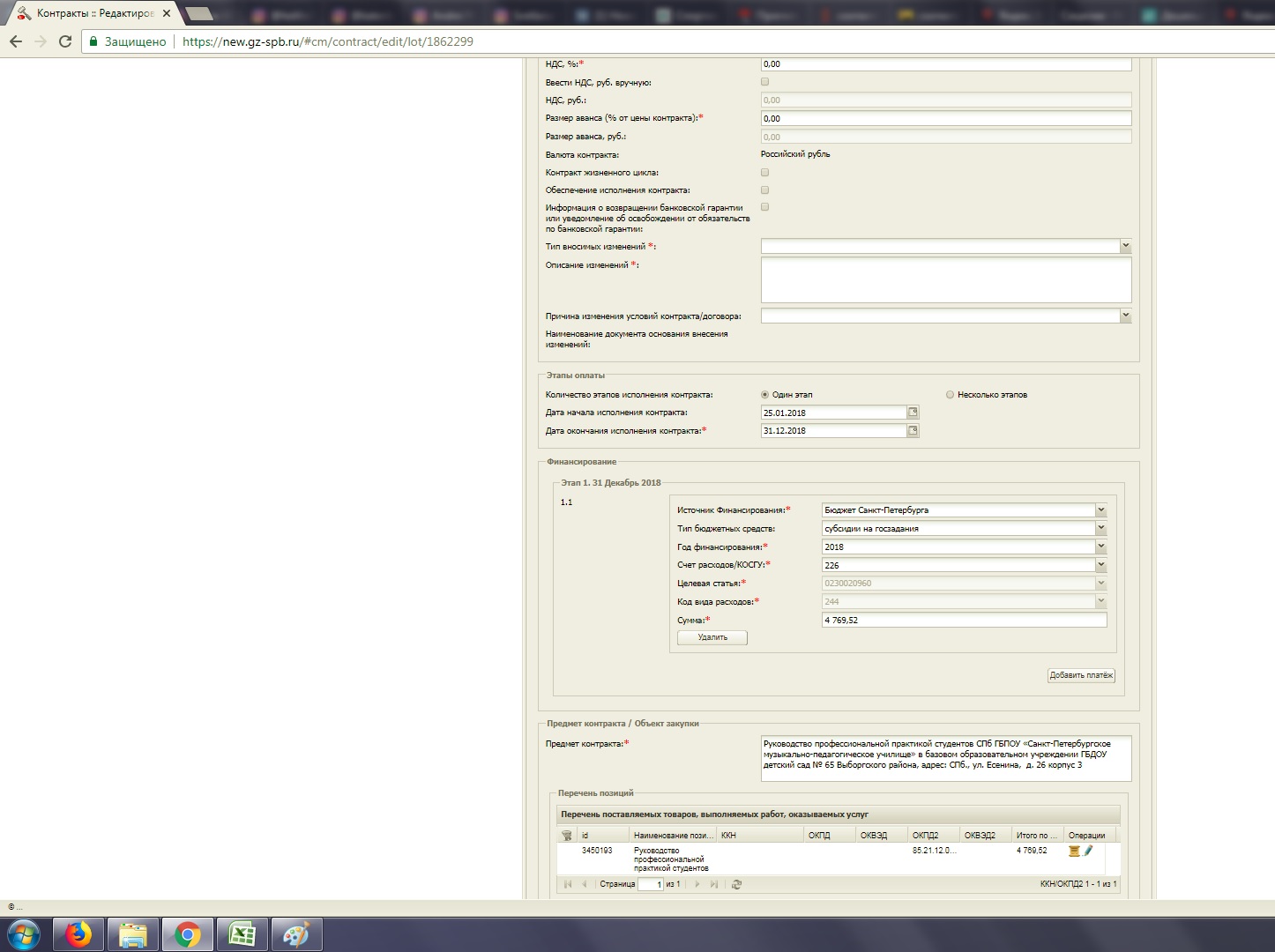Open the 'Год финансирования' dropdown

click(1101, 547)
